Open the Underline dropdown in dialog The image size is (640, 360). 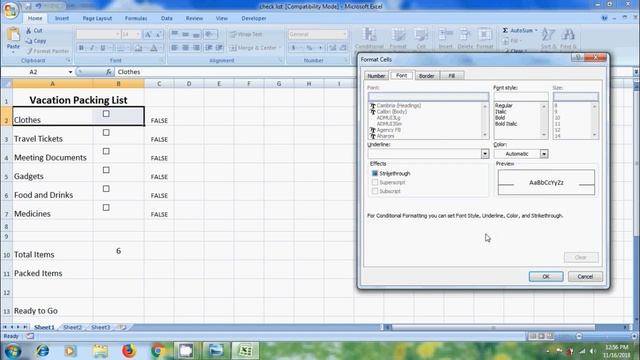485,154
